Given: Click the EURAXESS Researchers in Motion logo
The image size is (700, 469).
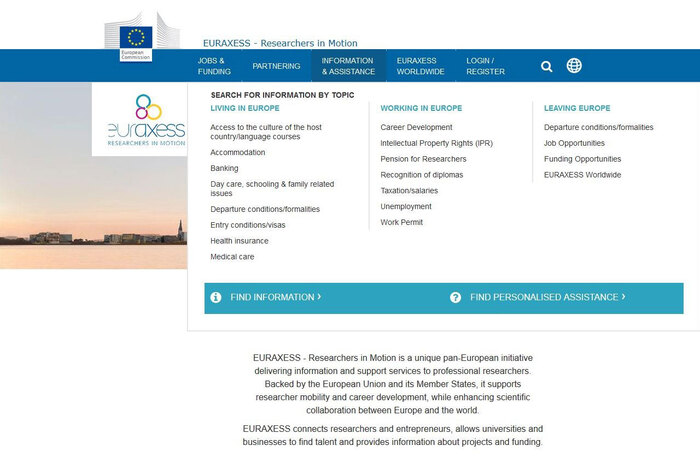Looking at the screenshot, I should coord(146,120).
